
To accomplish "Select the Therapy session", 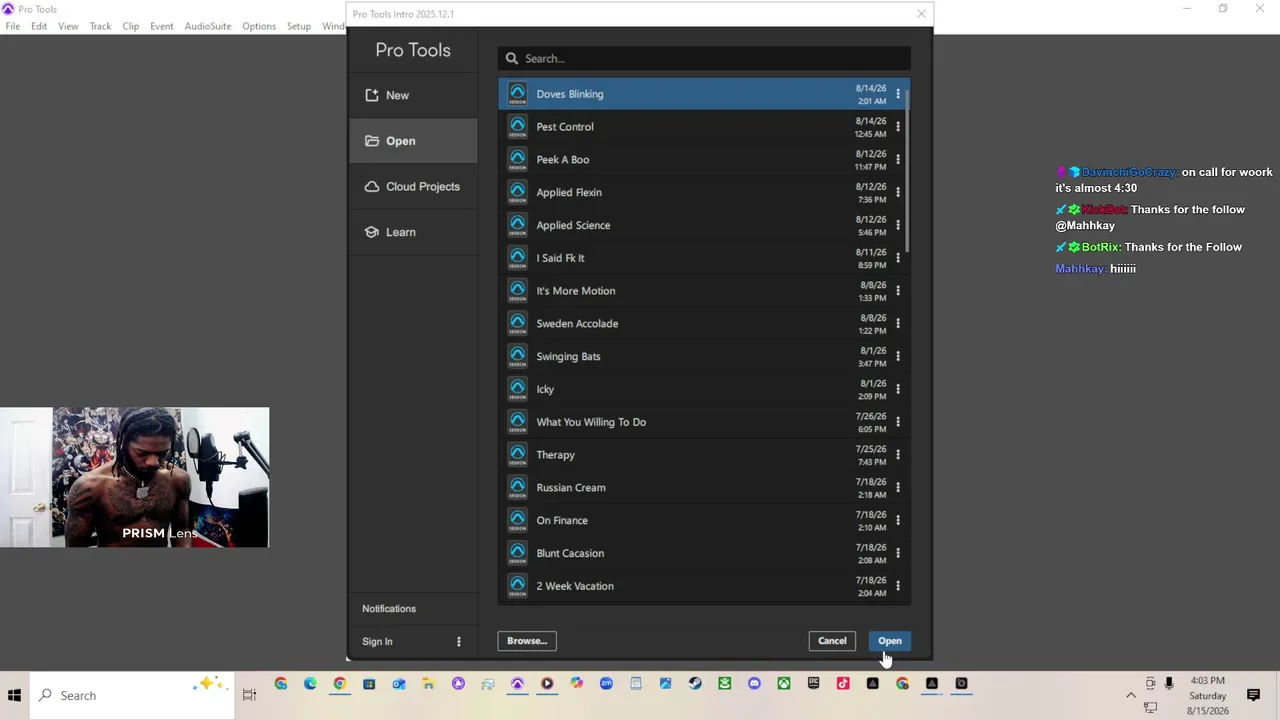I will pos(704,455).
